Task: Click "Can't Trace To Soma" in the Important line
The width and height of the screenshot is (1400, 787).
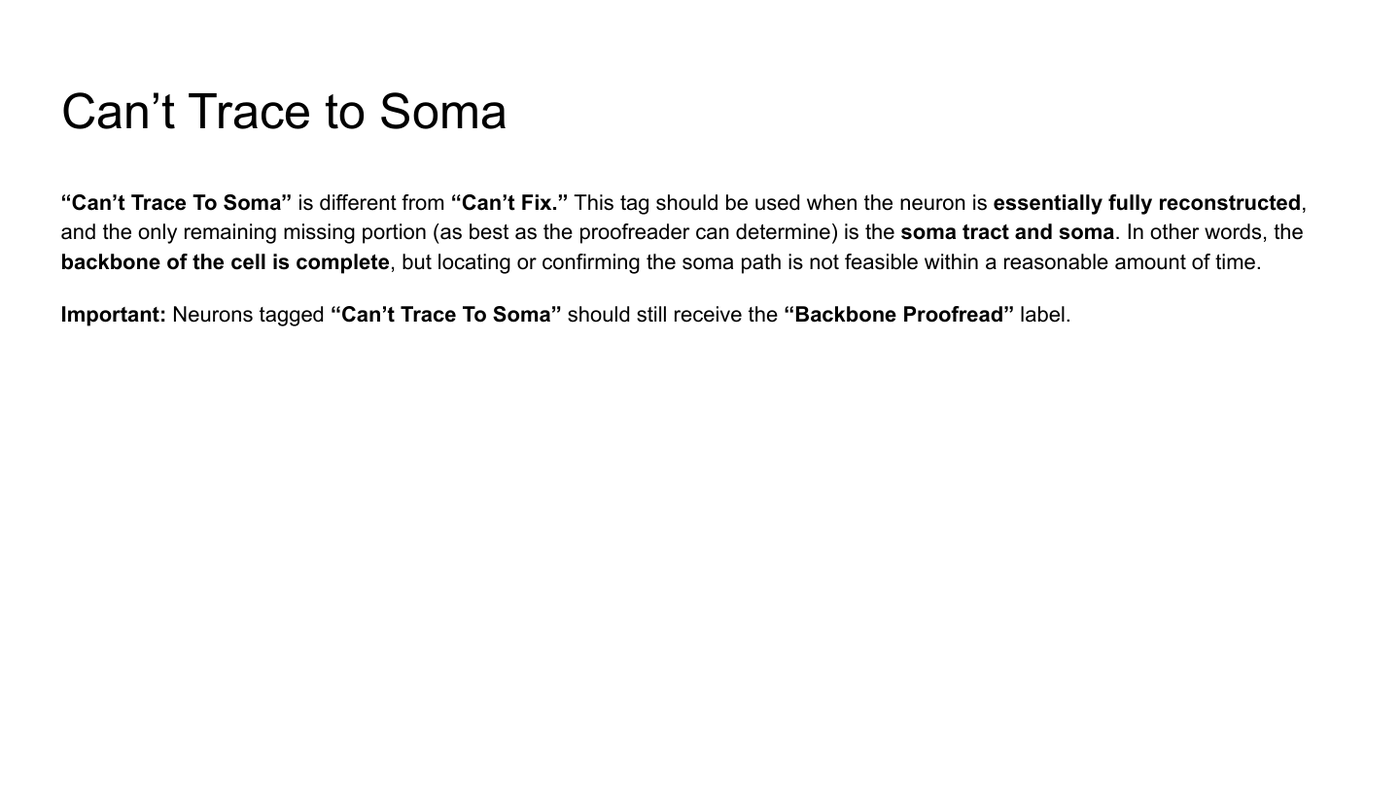Action: [446, 315]
